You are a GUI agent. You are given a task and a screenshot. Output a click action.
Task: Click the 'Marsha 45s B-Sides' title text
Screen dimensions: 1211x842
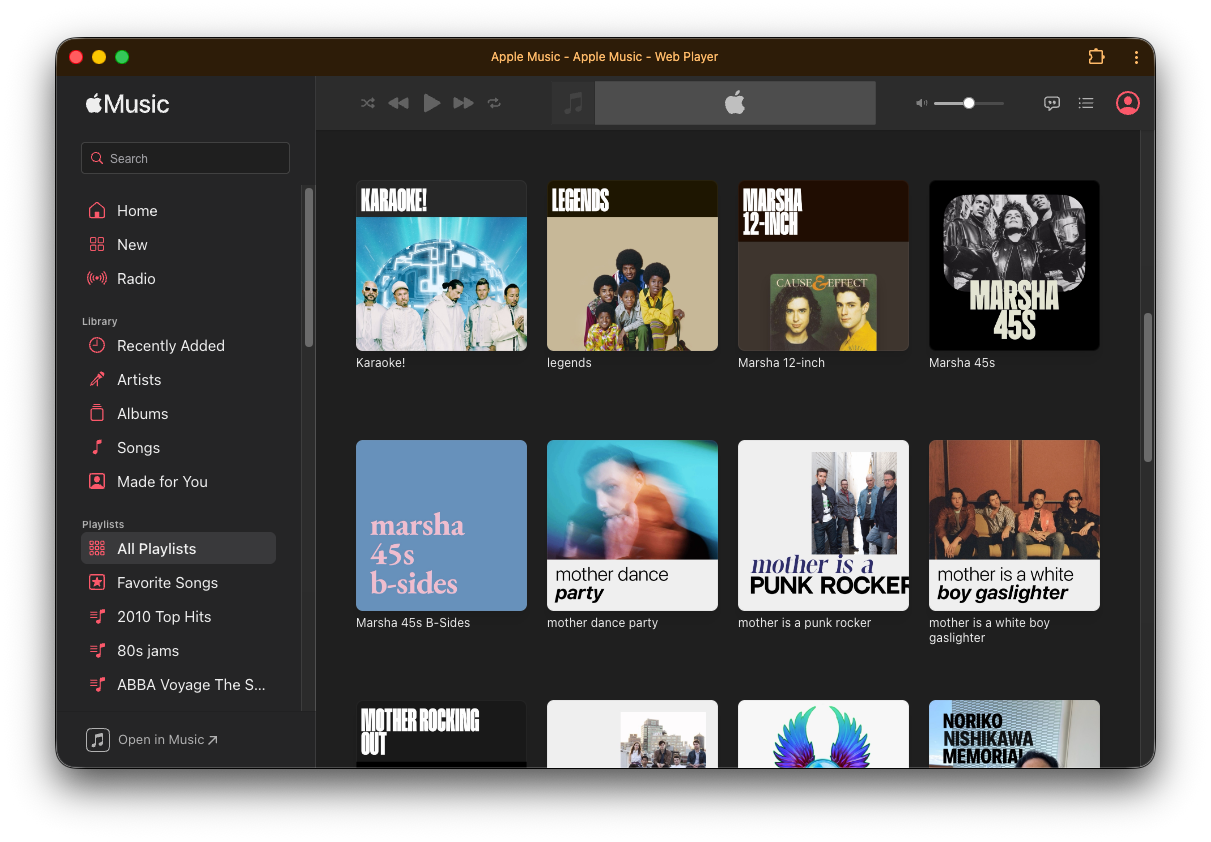[x=413, y=623]
